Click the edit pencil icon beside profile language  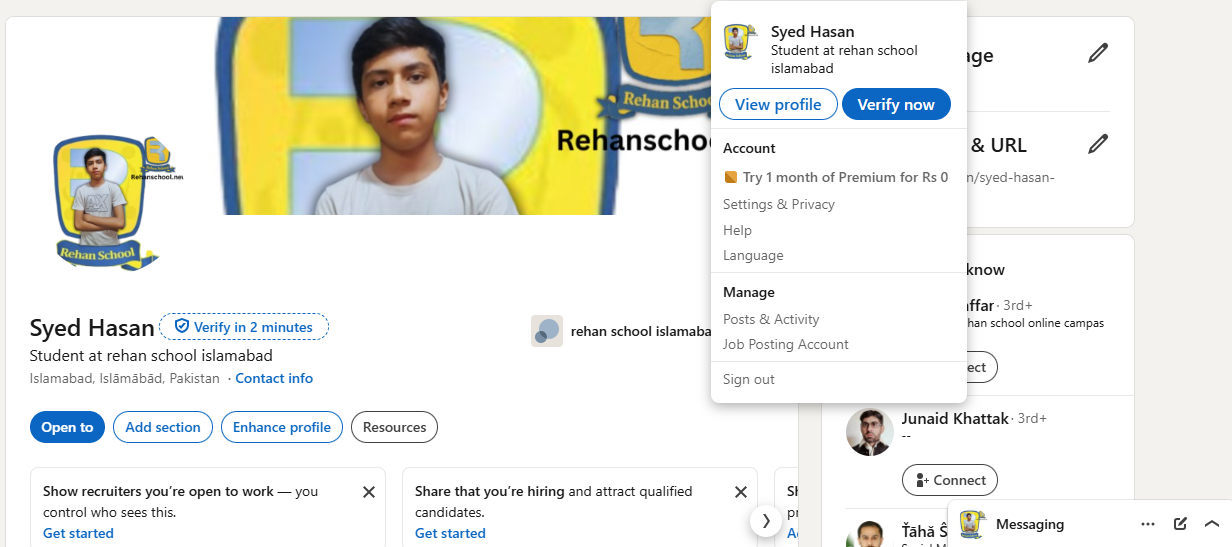coord(1098,53)
